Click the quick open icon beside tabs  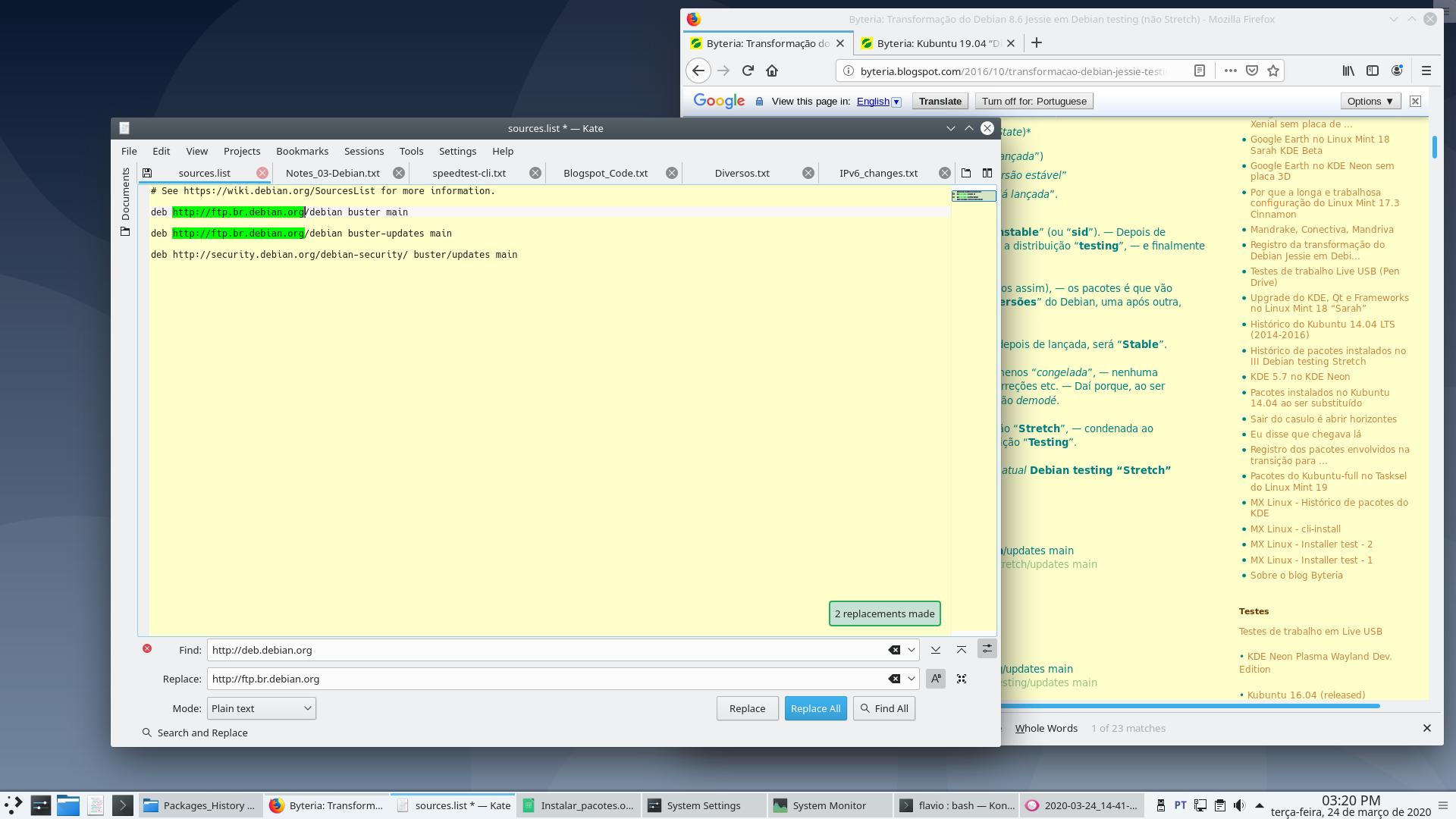(x=965, y=173)
